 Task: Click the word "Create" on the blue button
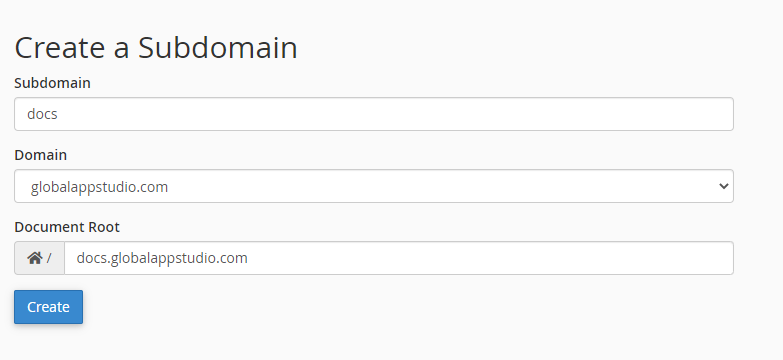48,307
